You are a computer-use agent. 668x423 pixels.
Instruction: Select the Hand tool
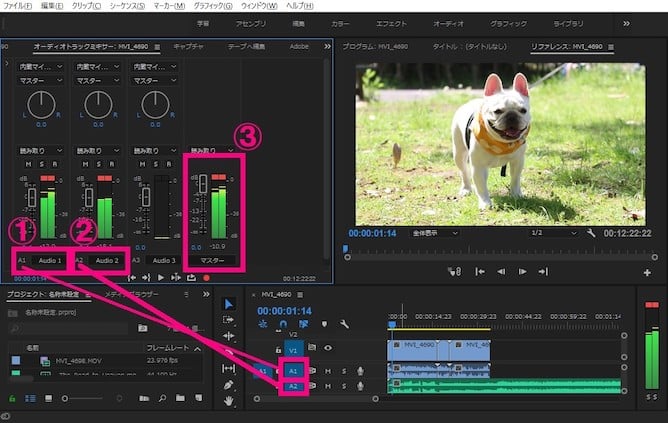(229, 400)
